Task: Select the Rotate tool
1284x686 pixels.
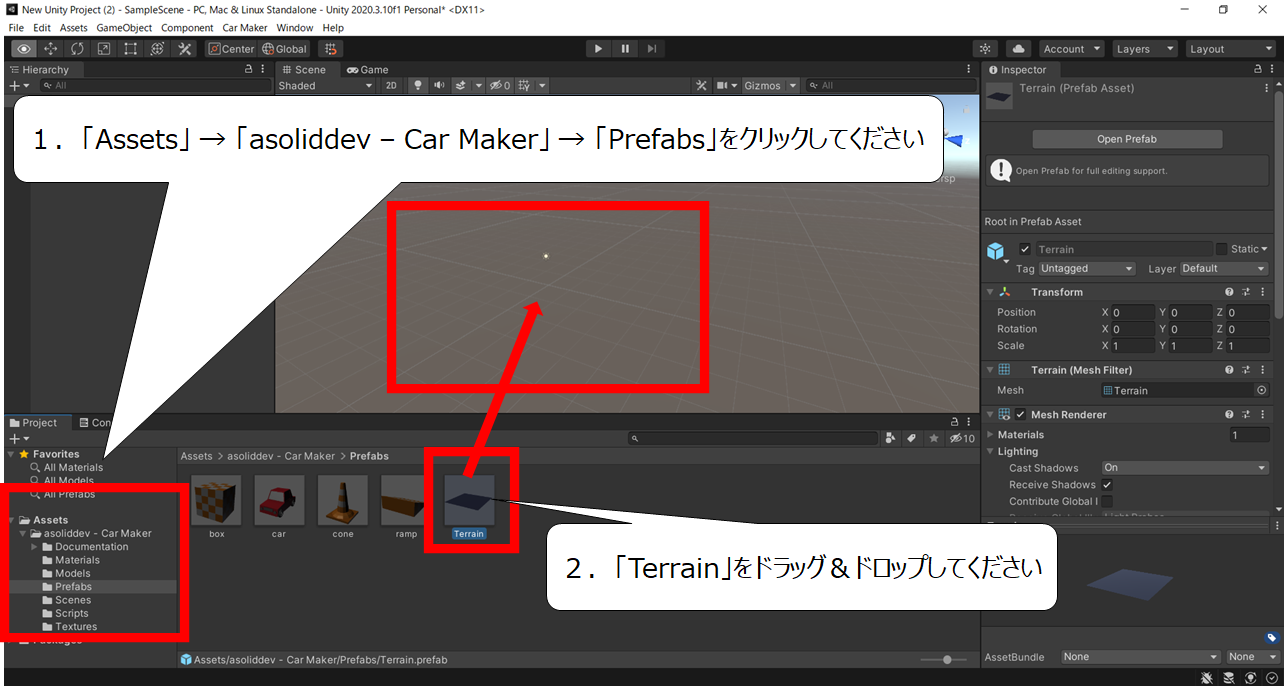Action: click(x=78, y=49)
